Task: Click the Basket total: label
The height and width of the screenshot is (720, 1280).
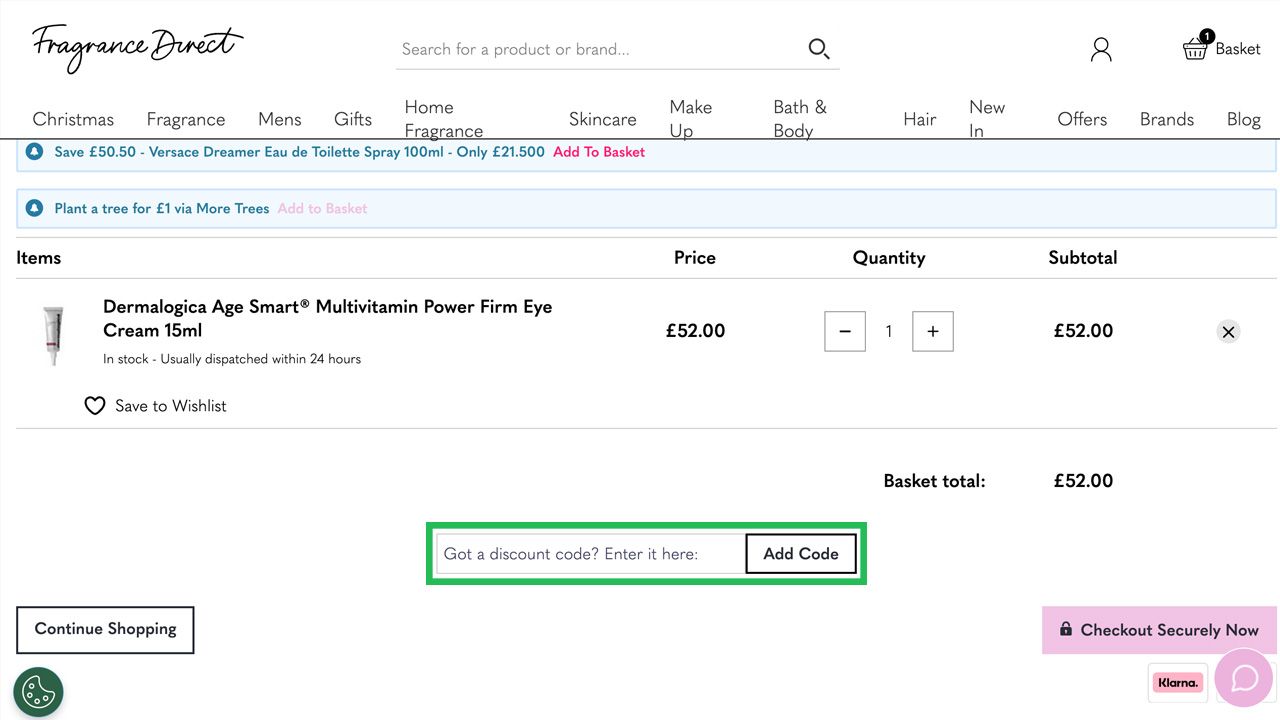Action: pyautogui.click(x=934, y=481)
